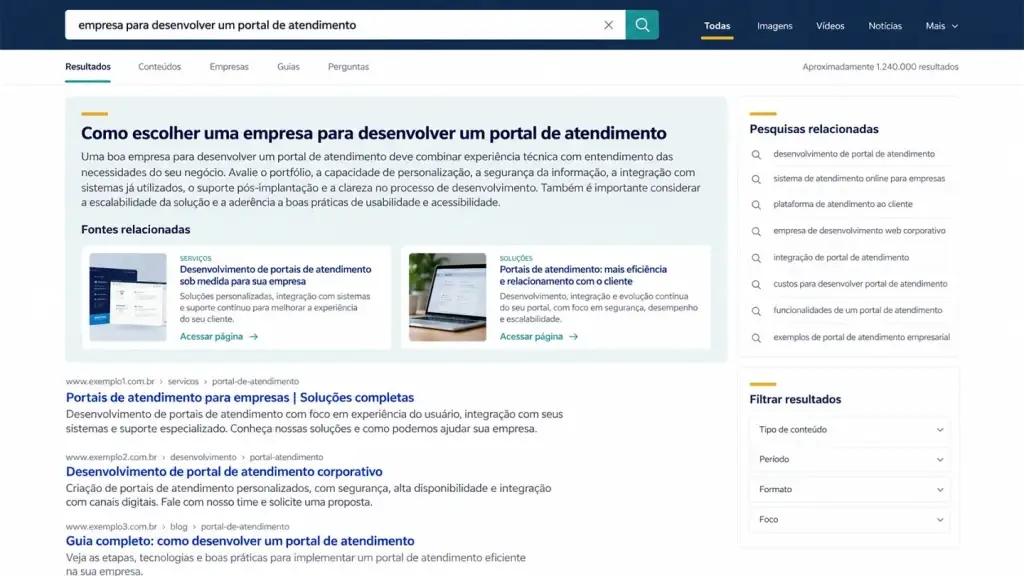Image resolution: width=1024 pixels, height=576 pixels.
Task: Open the Empresas sub-tab
Action: coord(229,67)
